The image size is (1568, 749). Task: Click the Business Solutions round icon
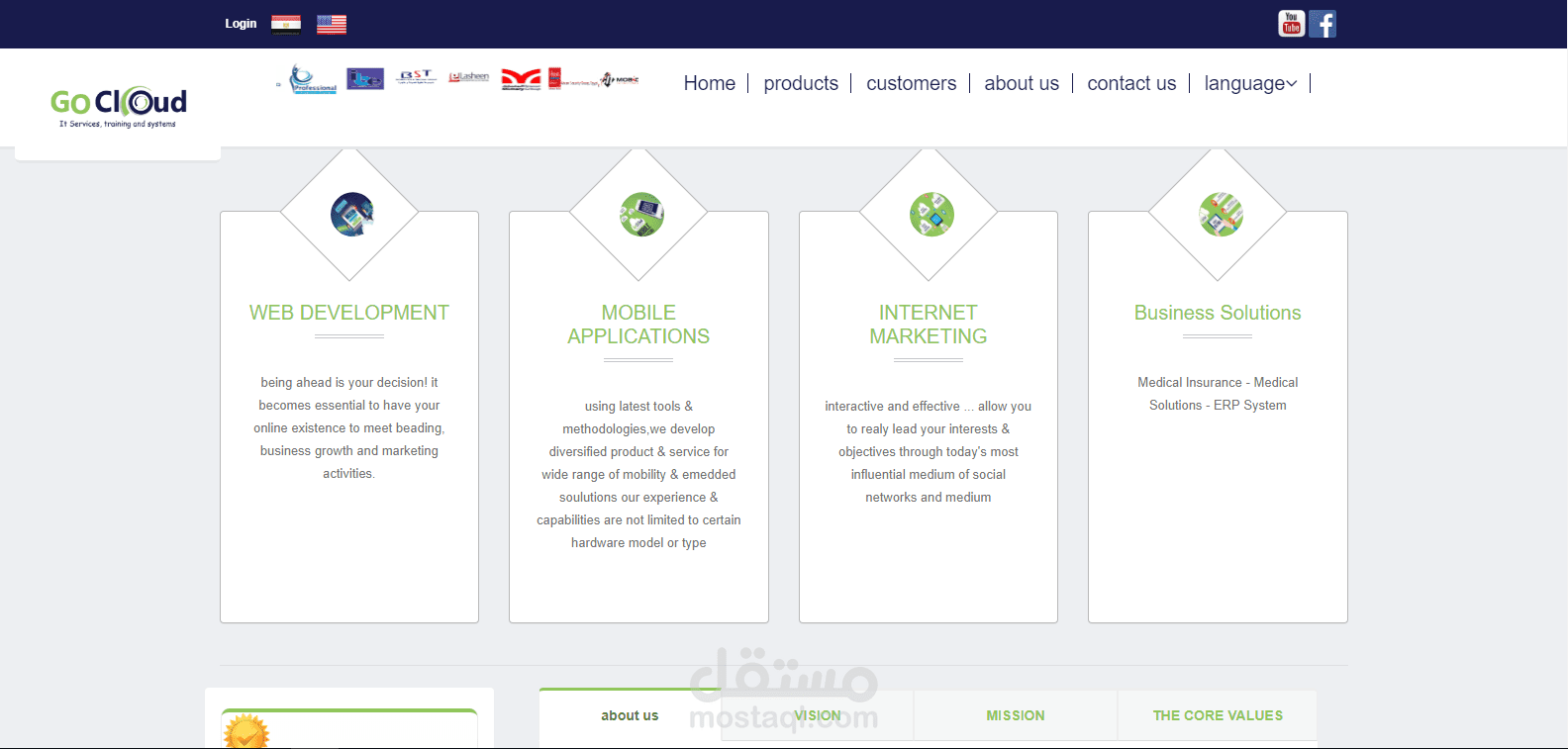pyautogui.click(x=1221, y=214)
